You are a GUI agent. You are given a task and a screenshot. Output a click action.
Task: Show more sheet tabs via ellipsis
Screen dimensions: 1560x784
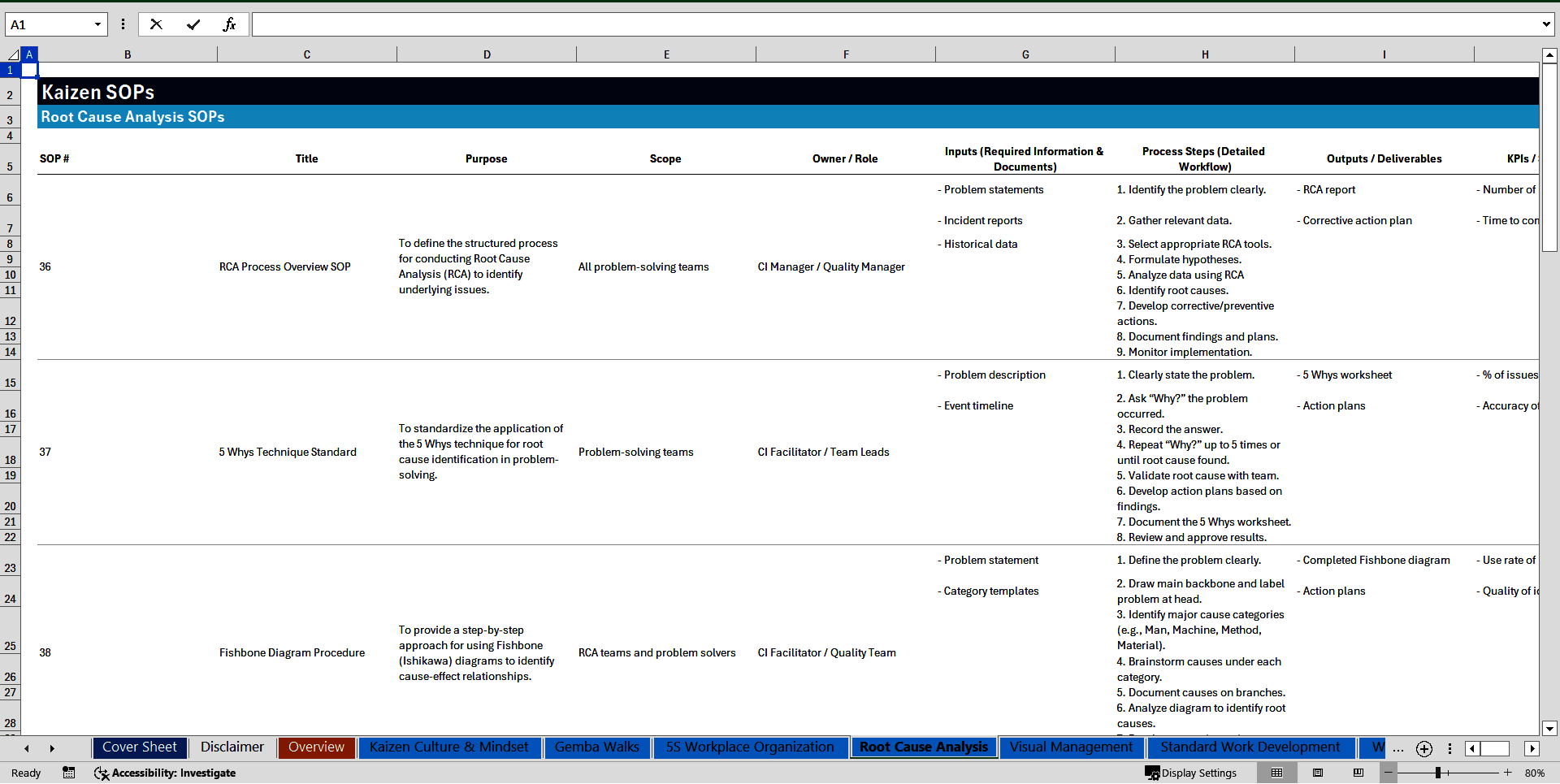pyautogui.click(x=1397, y=749)
